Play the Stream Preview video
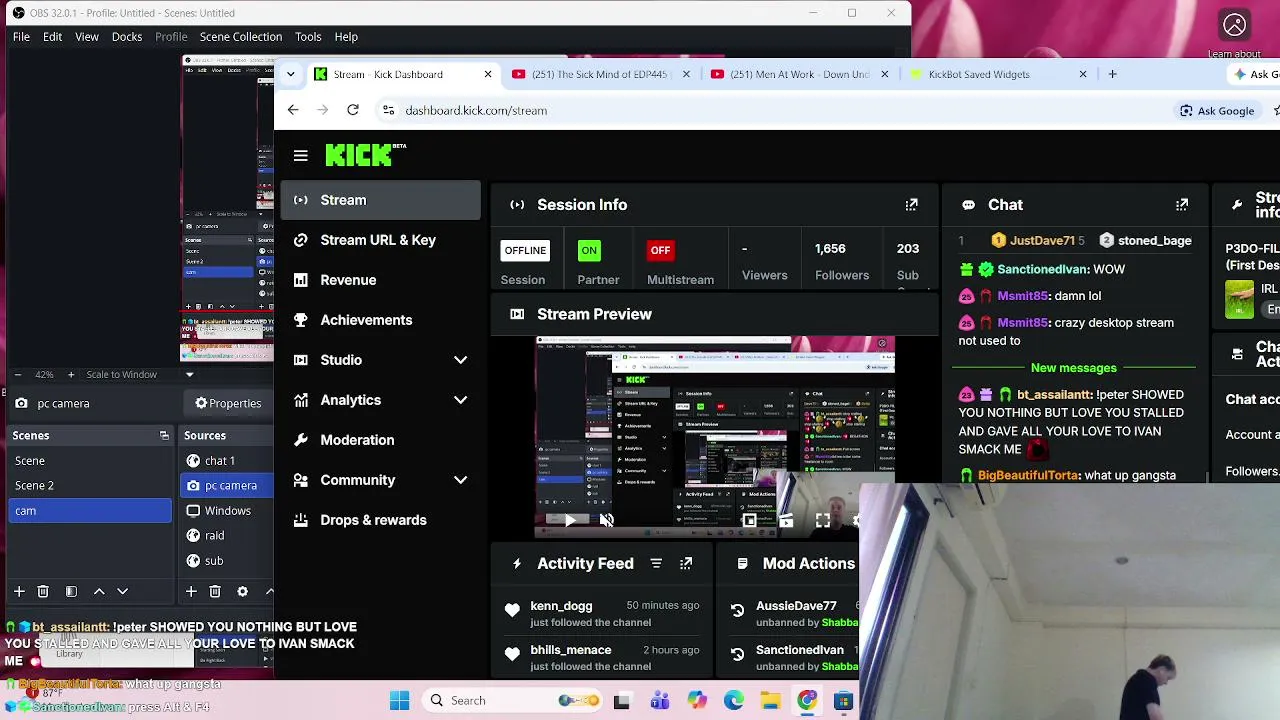 click(x=569, y=520)
